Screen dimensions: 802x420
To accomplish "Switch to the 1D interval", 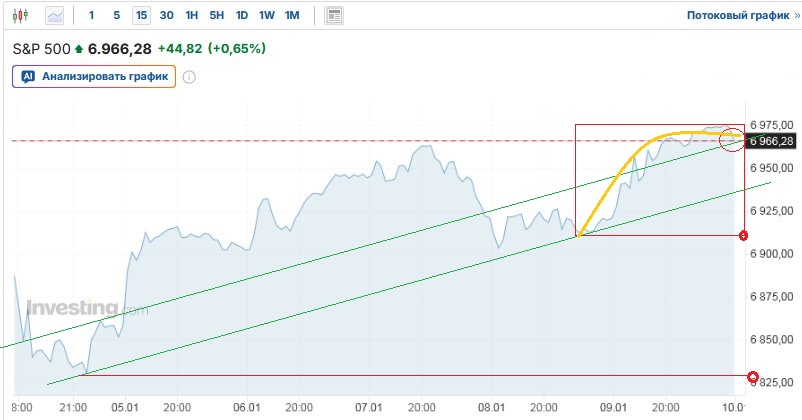I will coord(241,16).
